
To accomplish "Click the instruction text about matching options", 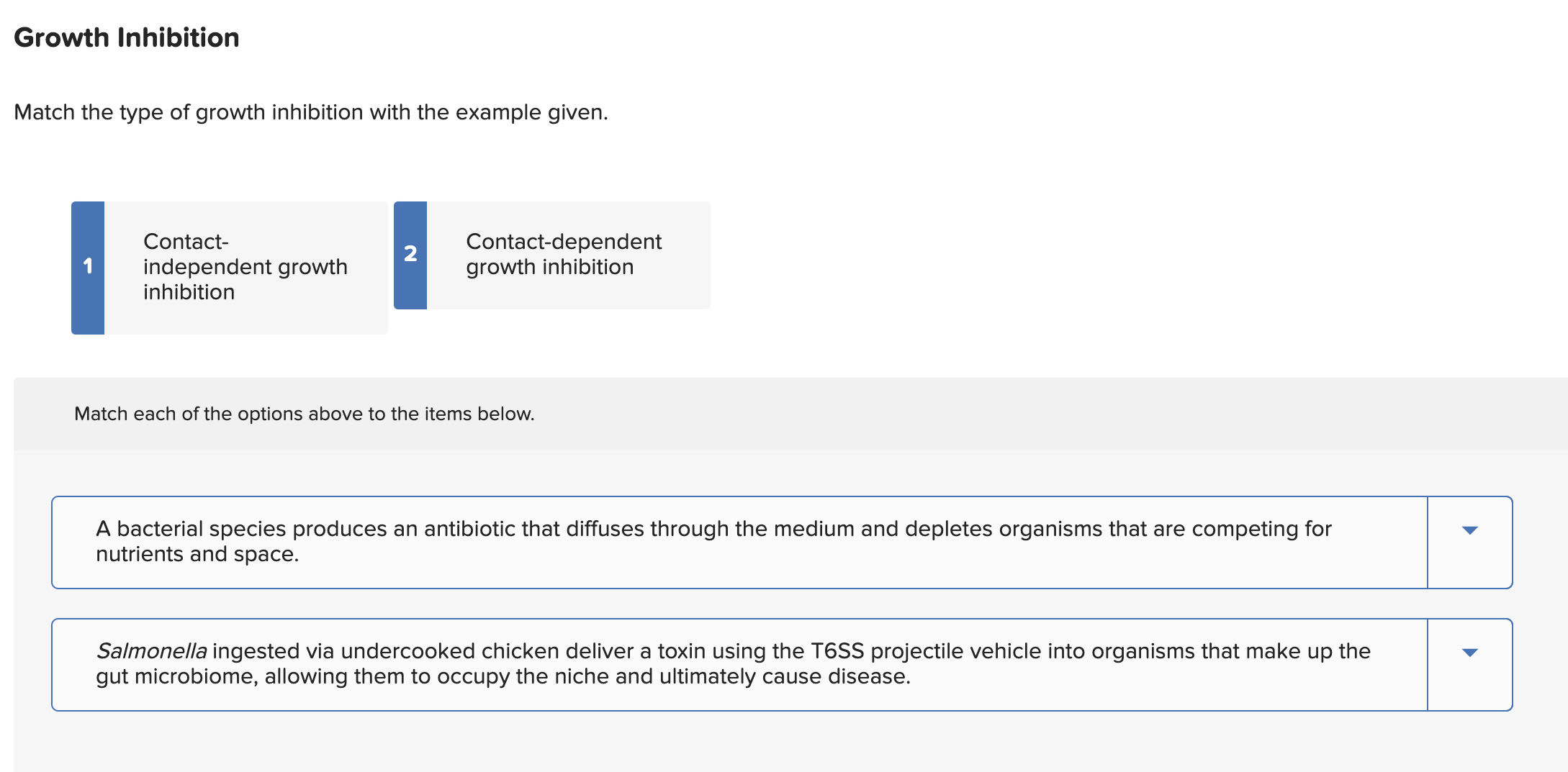I will pyautogui.click(x=303, y=414).
